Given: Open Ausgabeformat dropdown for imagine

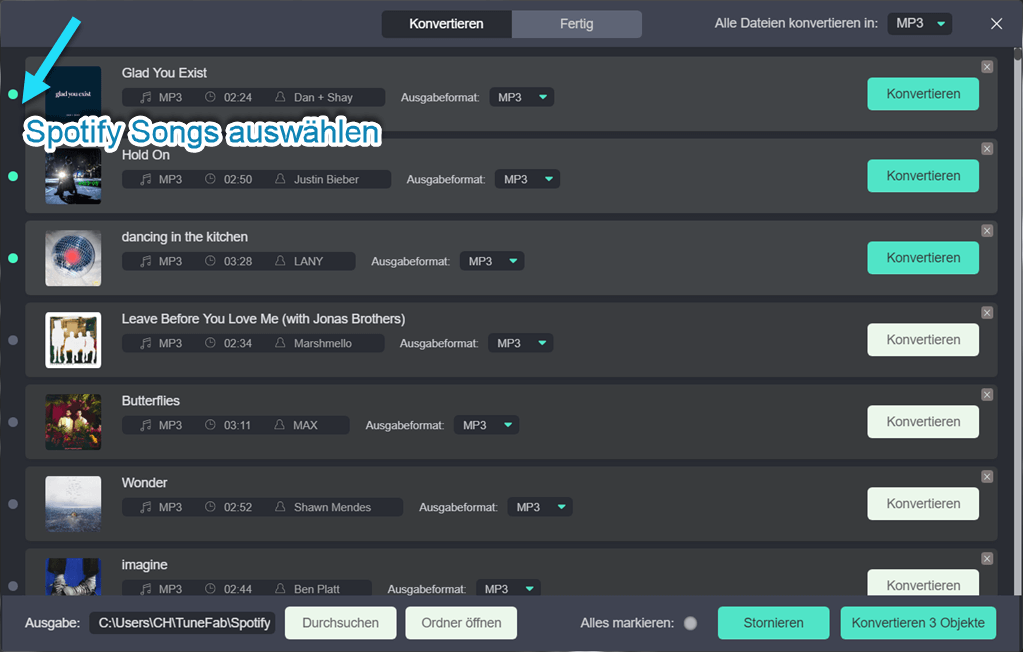Looking at the screenshot, I should [508, 587].
